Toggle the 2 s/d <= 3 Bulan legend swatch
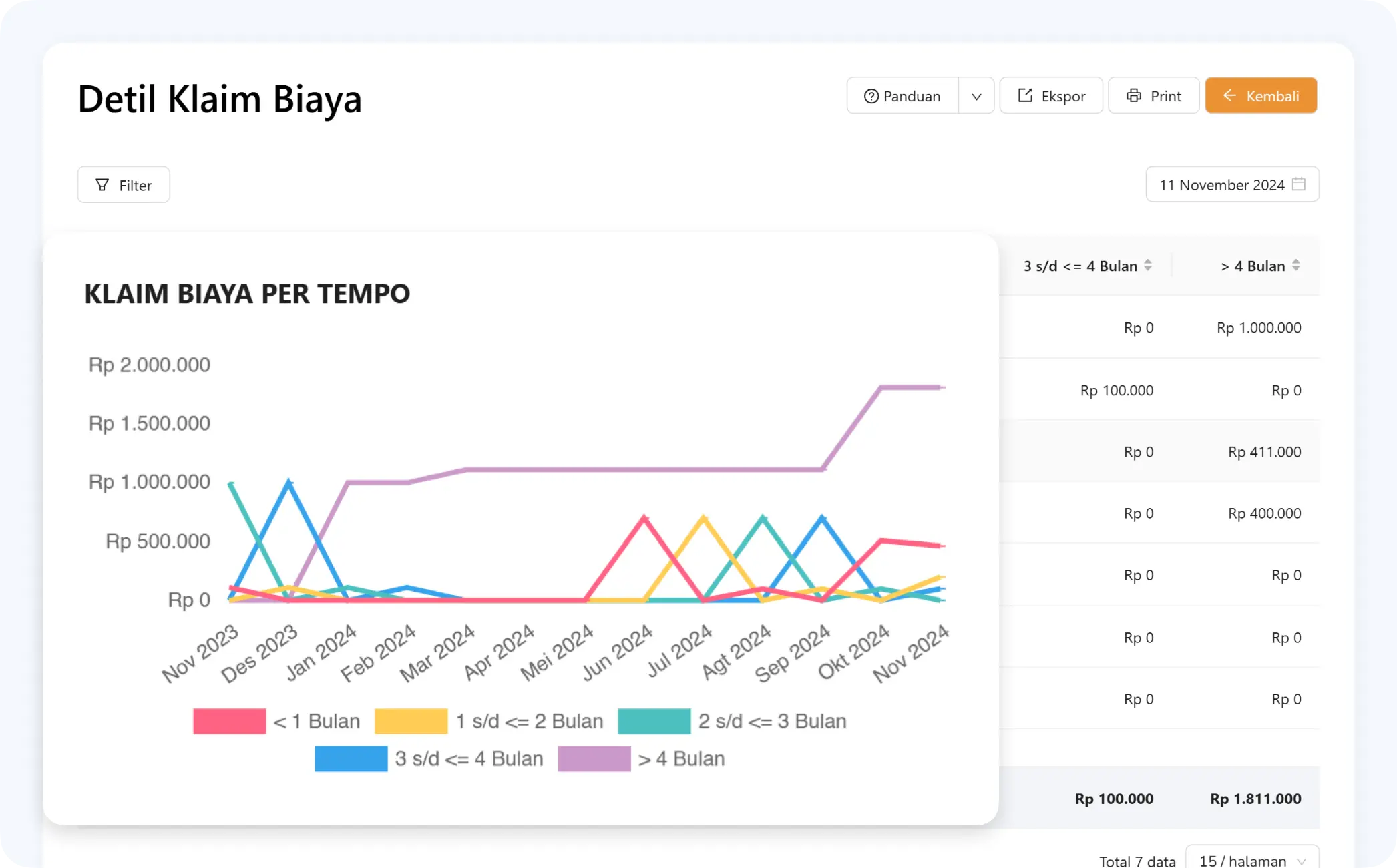 point(654,721)
